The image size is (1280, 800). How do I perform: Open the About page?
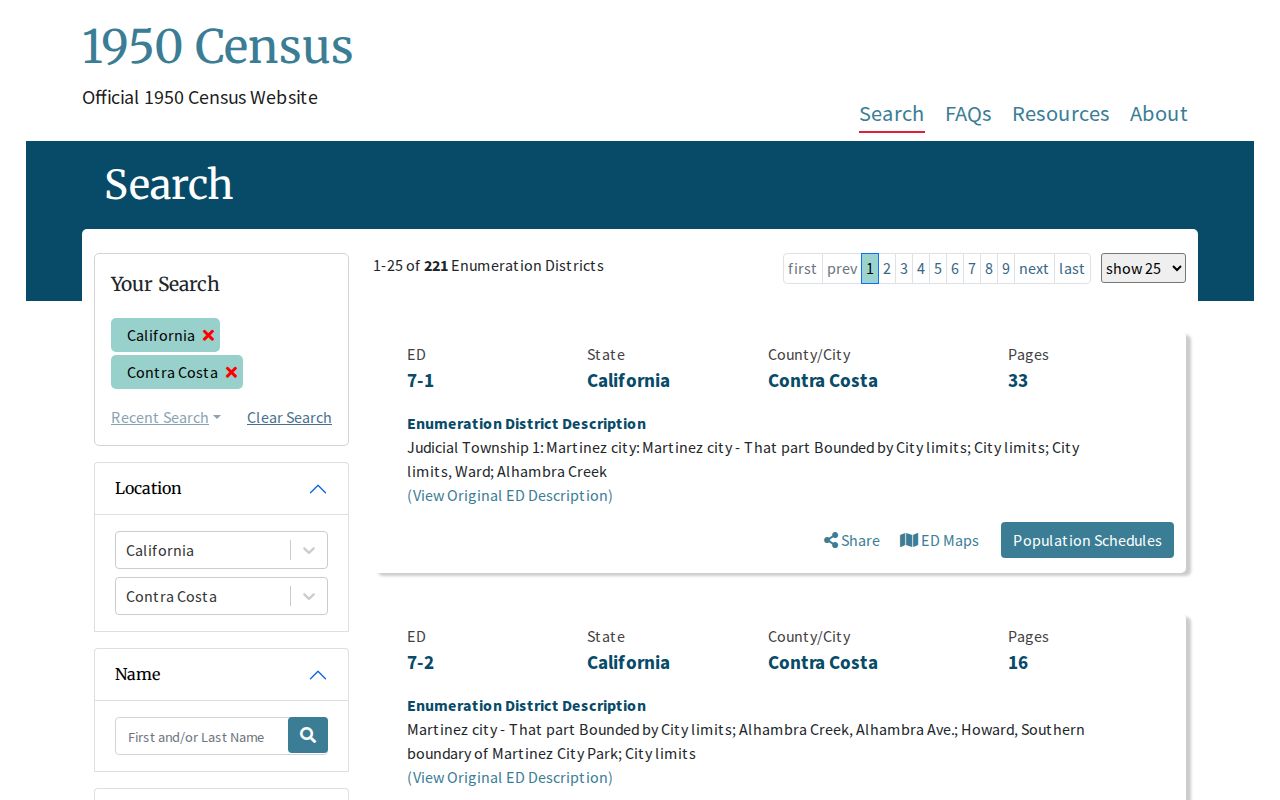point(1159,114)
